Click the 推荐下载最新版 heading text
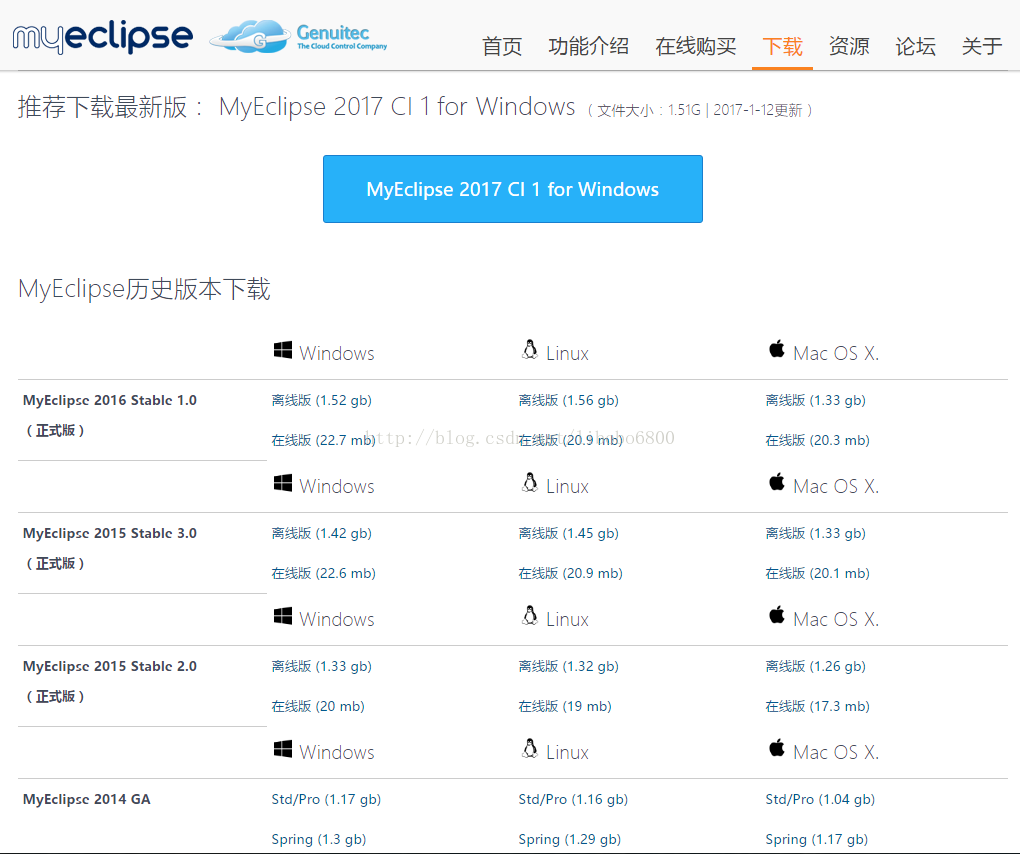 pyautogui.click(x=102, y=107)
